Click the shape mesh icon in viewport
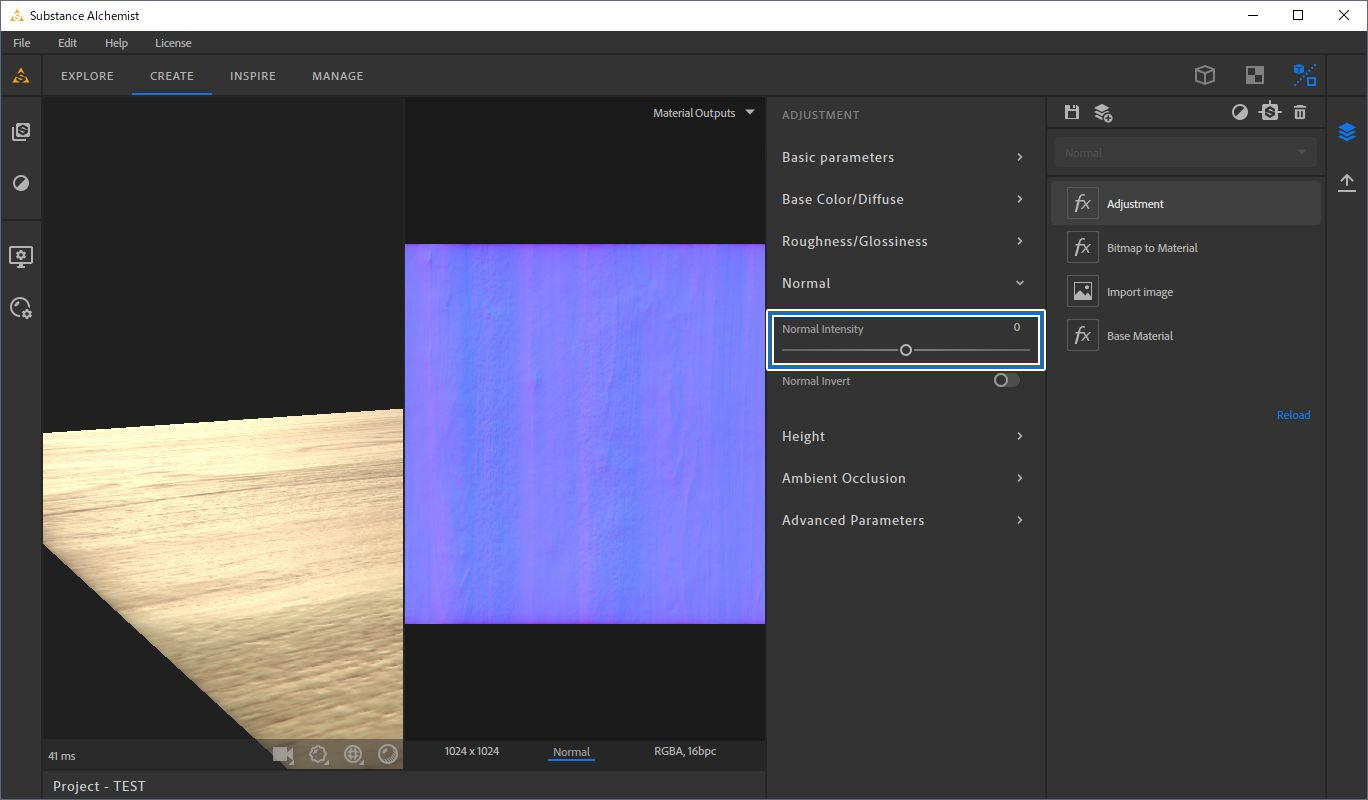Viewport: 1368px width, 800px height. click(x=319, y=755)
